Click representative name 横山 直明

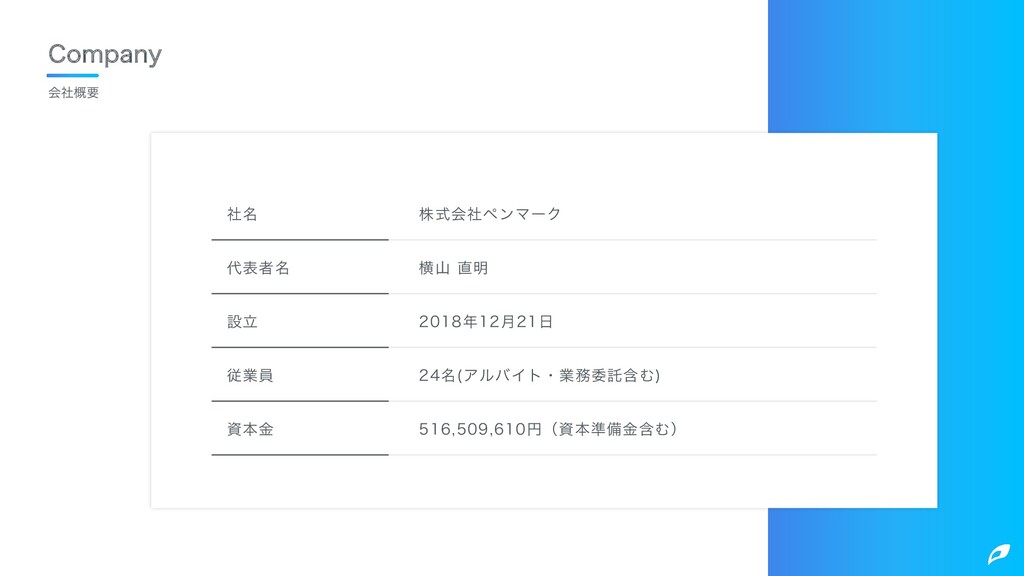coord(453,268)
